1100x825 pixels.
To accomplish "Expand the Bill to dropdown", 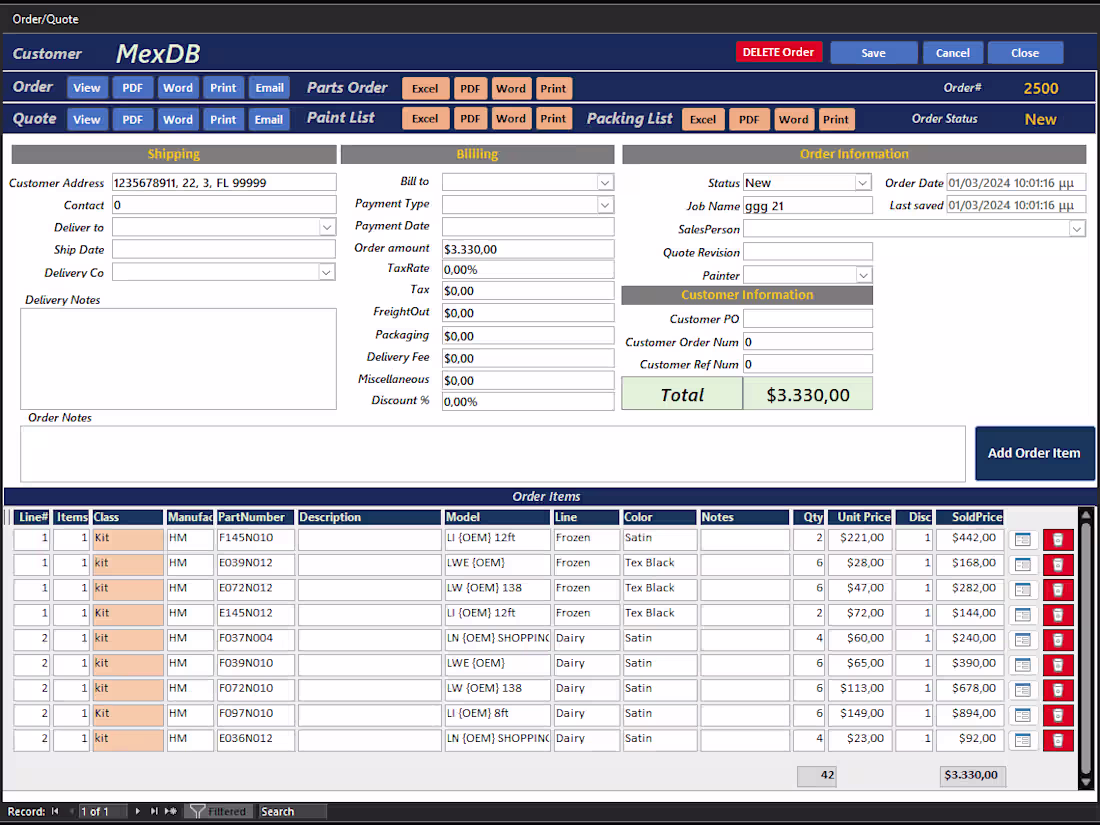I will pos(604,182).
